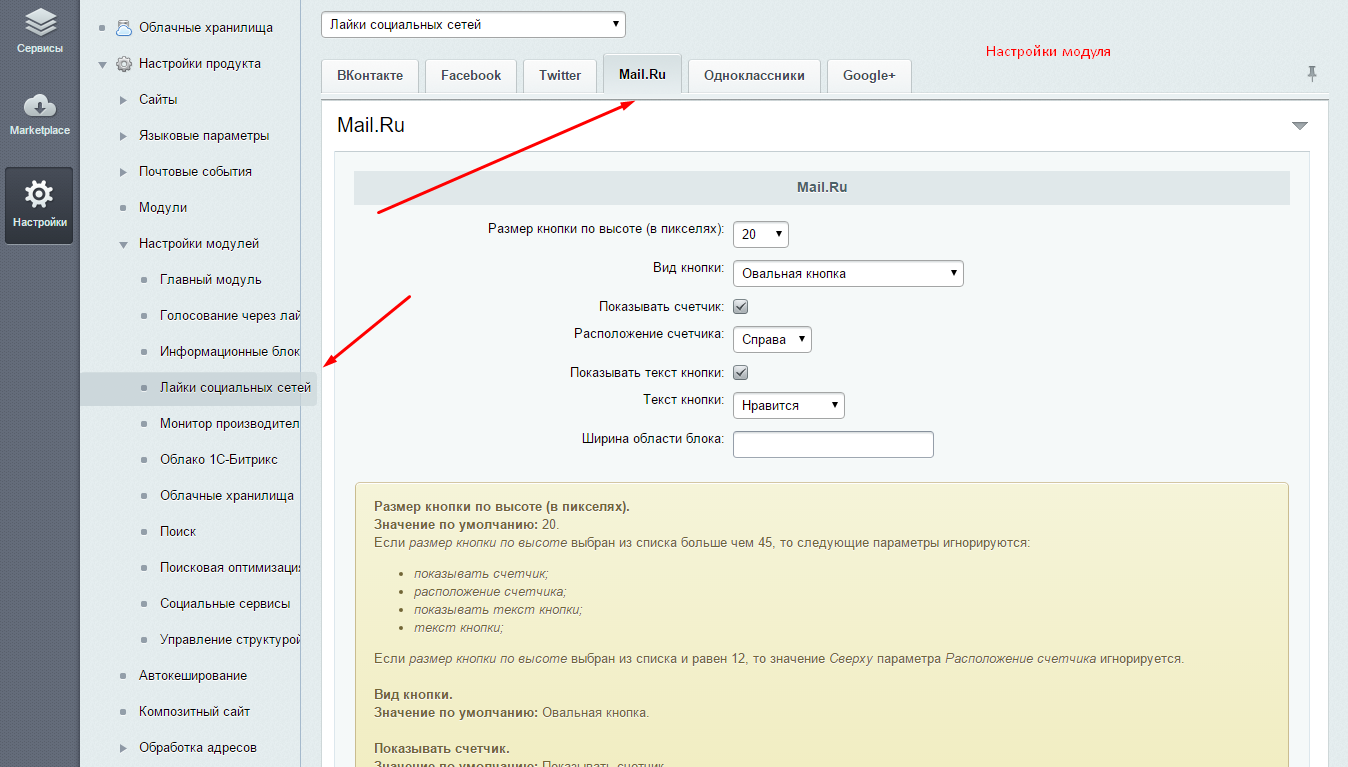Image resolution: width=1348 pixels, height=767 pixels.
Task: Expand the Обработка адресов node
Action: click(x=123, y=748)
